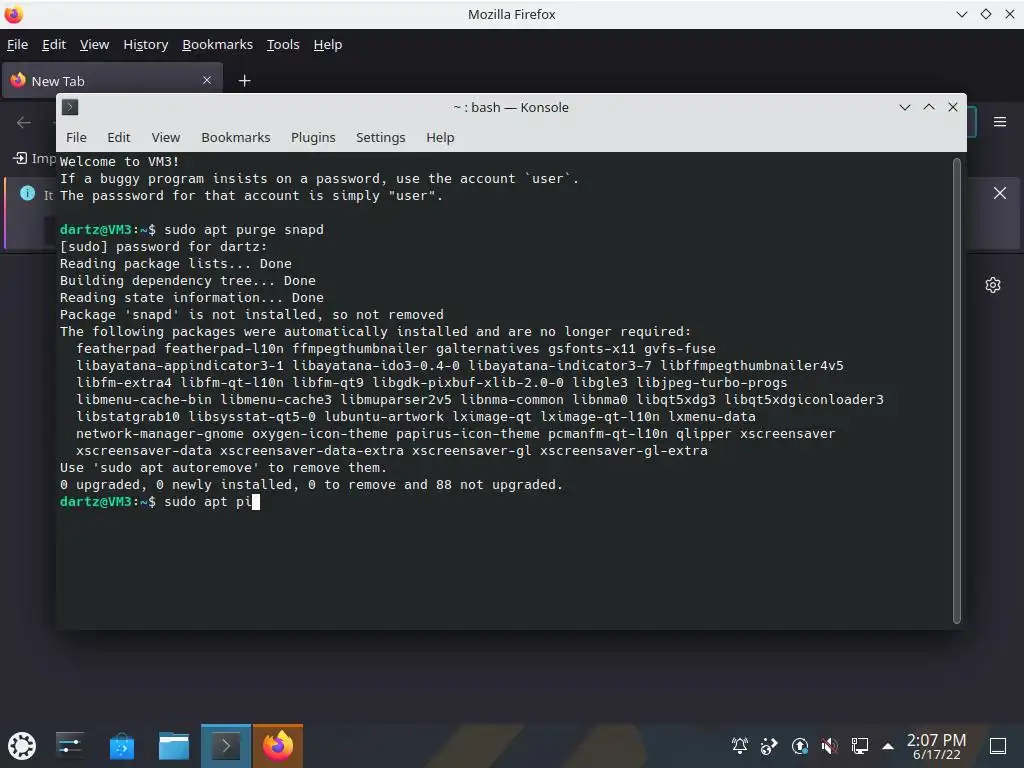Click the Firefox info notification icon
1024x768 pixels.
27,193
